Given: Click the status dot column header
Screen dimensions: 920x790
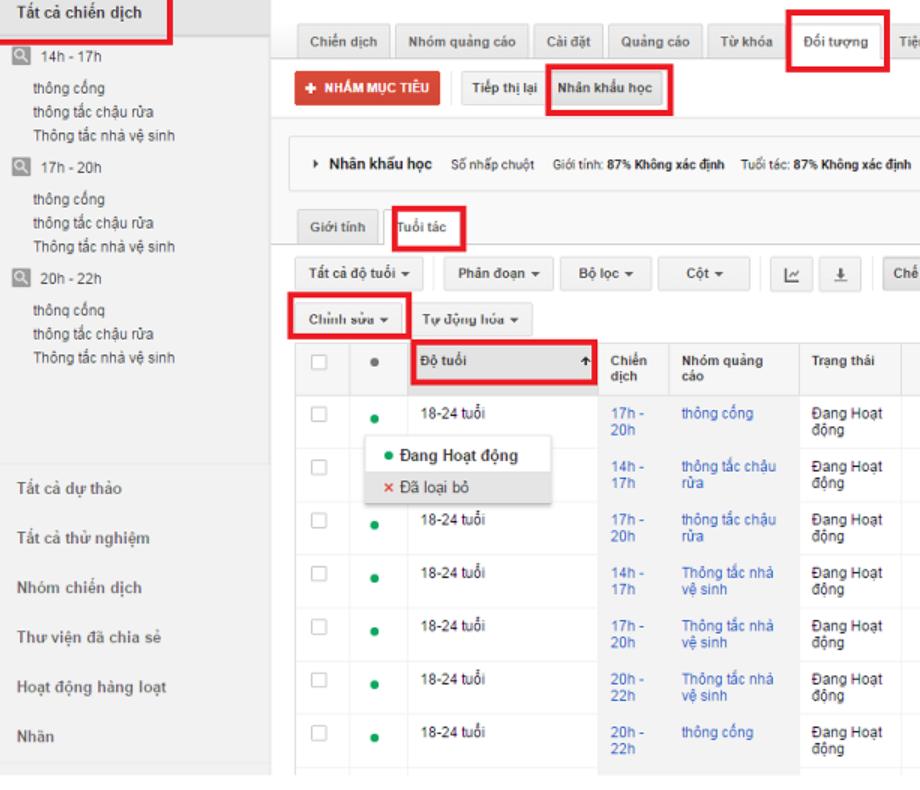Looking at the screenshot, I should (374, 362).
